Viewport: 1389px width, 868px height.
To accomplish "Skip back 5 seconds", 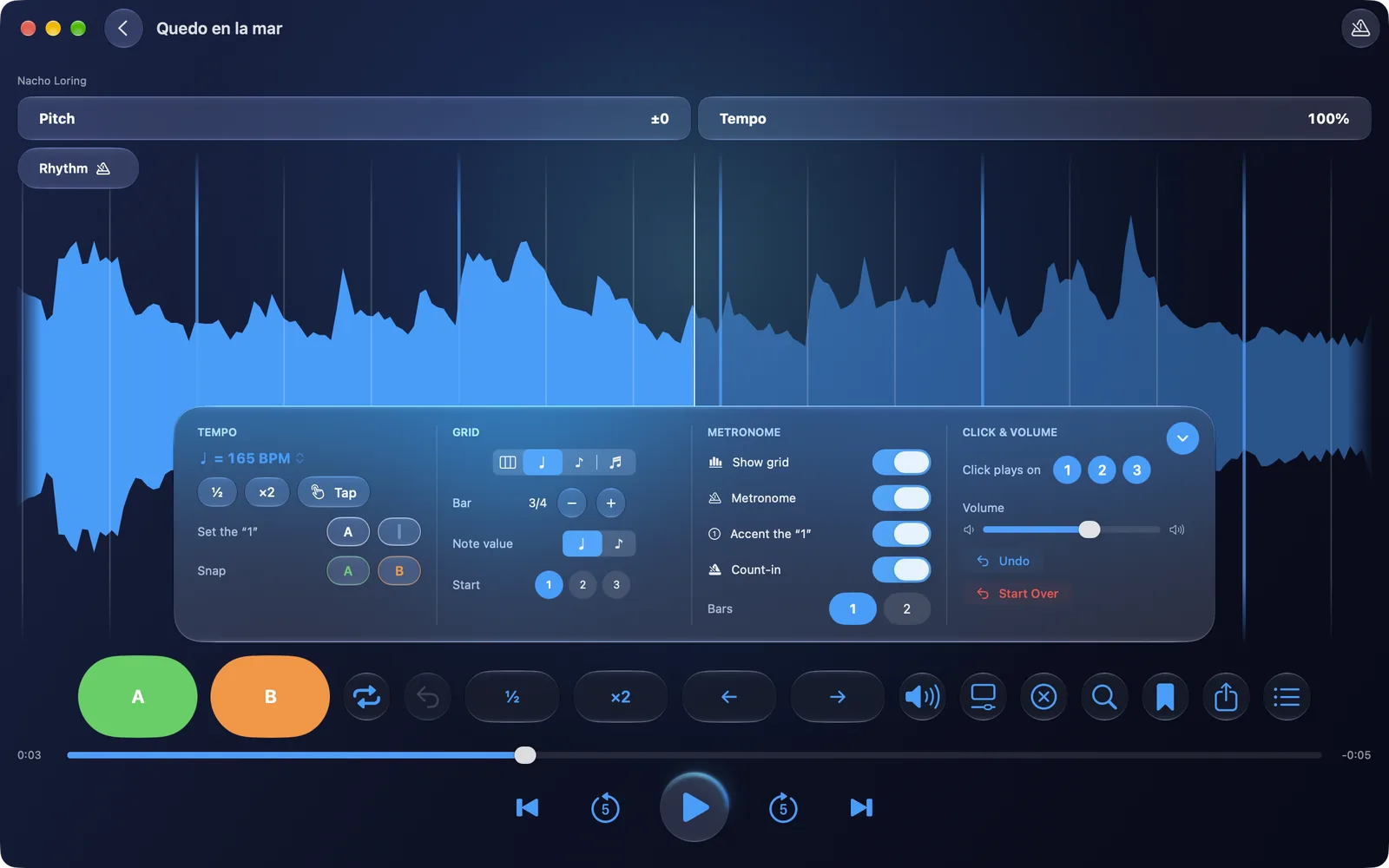I will point(605,808).
